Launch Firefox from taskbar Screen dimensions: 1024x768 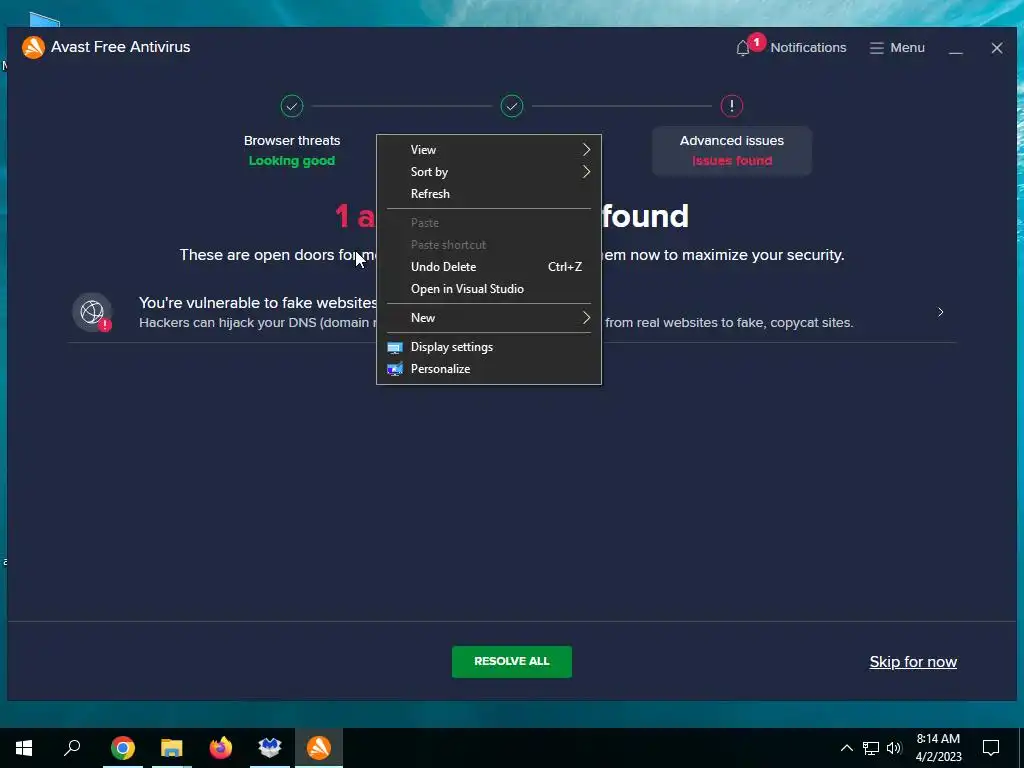click(x=221, y=748)
